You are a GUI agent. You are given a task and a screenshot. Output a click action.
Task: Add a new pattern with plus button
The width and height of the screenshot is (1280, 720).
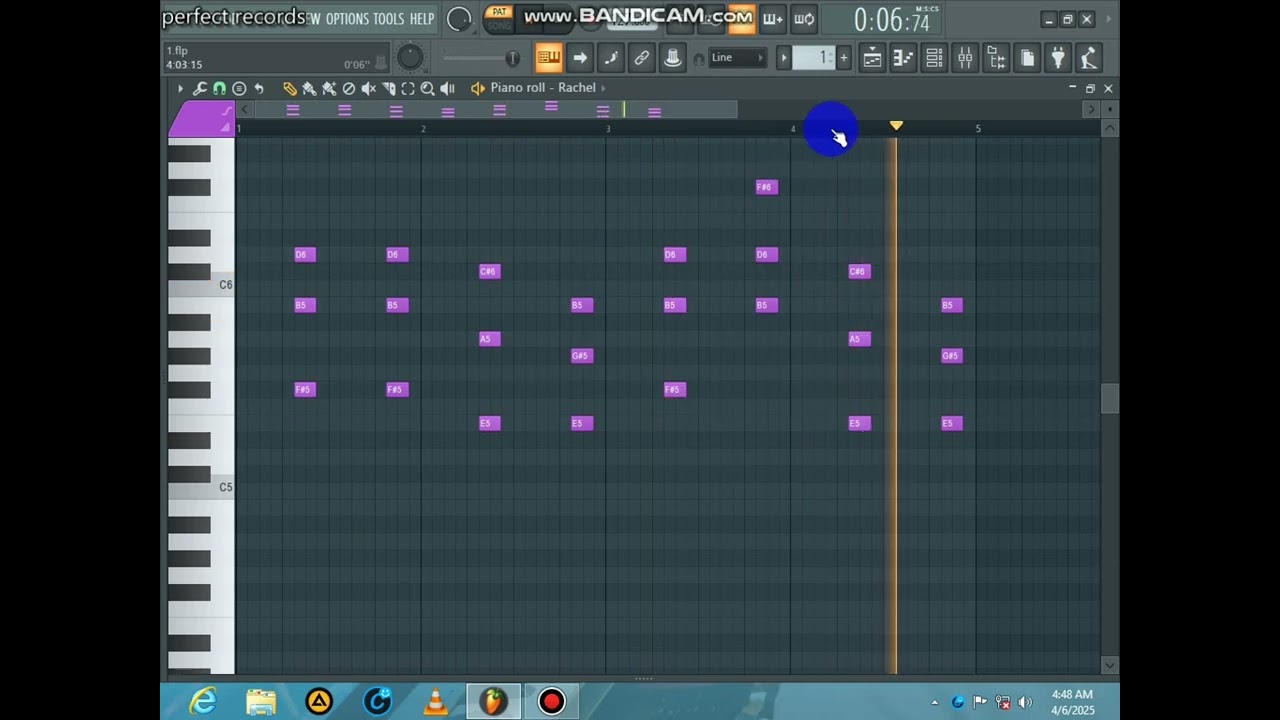843,58
